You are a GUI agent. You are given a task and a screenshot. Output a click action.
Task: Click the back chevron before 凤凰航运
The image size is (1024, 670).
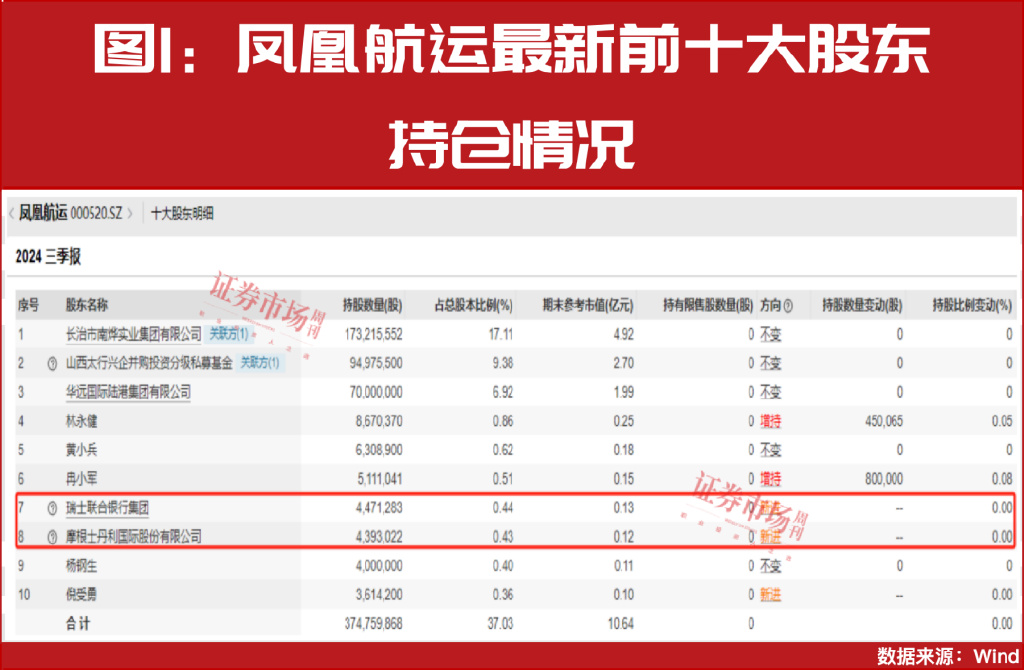tap(11, 214)
